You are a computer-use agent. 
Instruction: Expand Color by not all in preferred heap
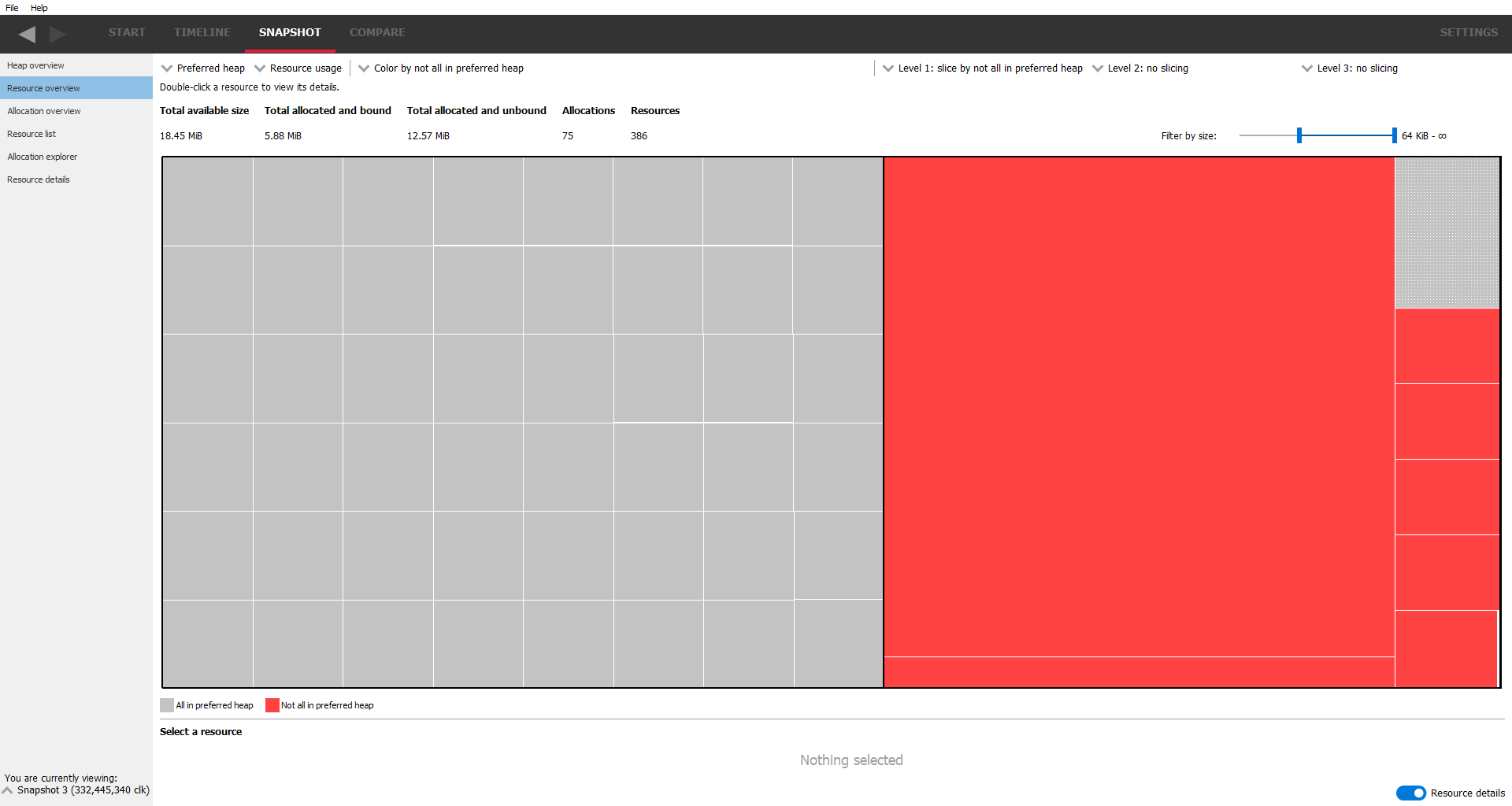tap(441, 68)
